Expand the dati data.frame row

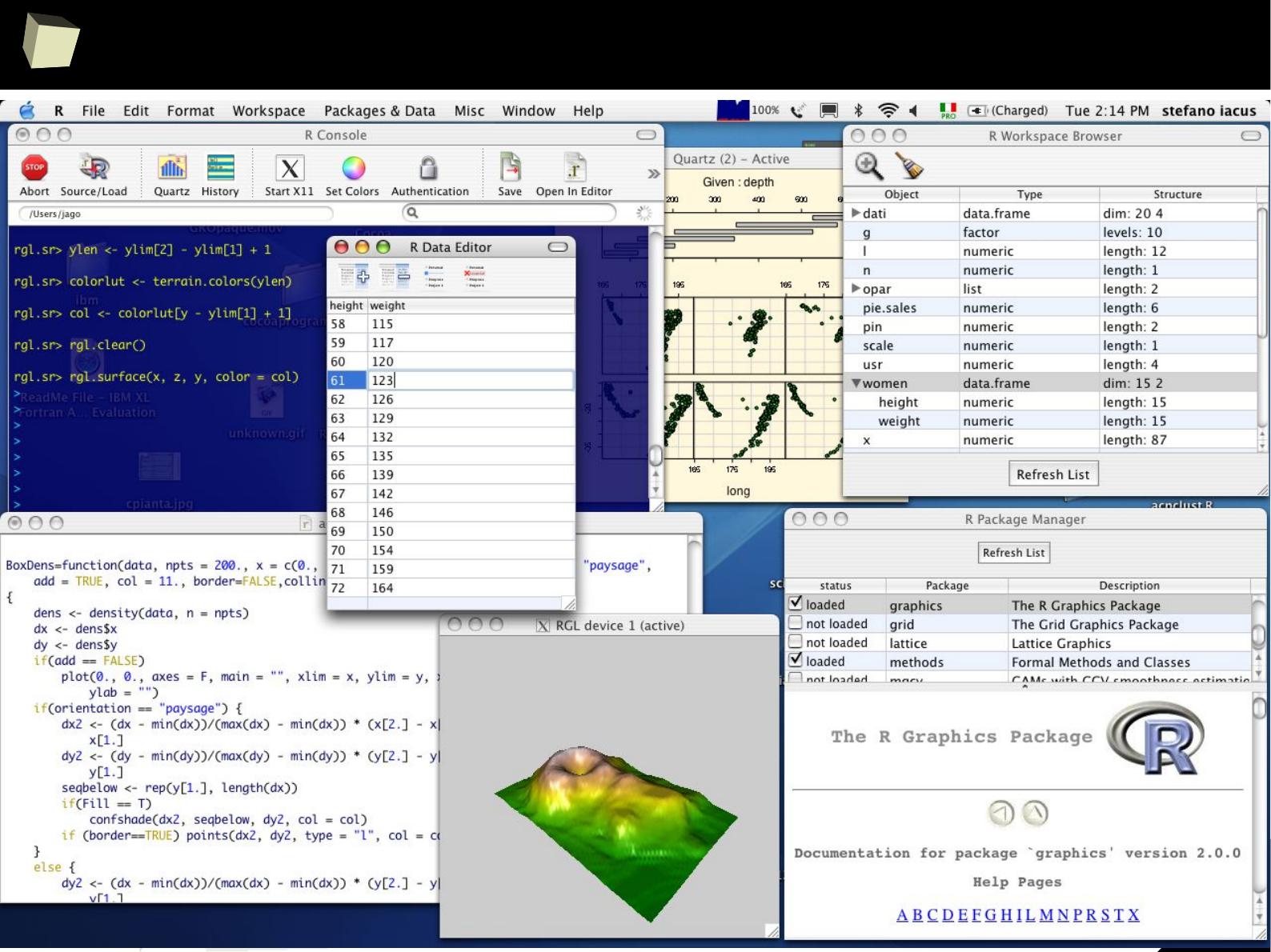coord(856,213)
